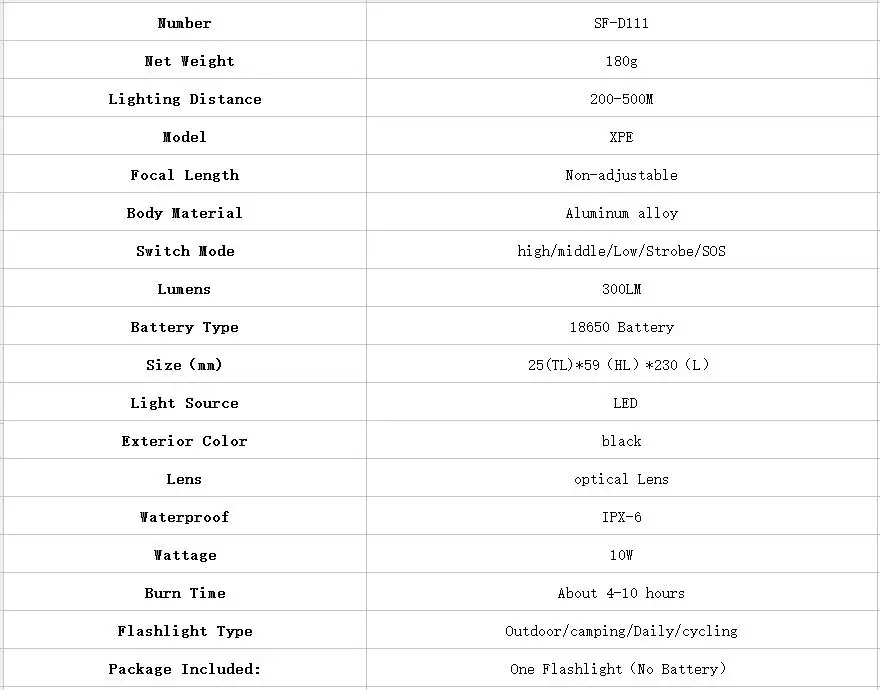
Task: Click the 18650 Battery cell
Action: [622, 326]
